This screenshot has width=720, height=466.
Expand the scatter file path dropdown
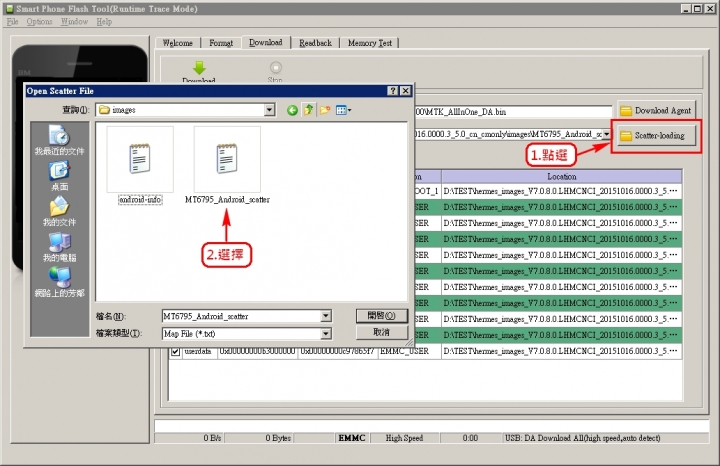click(607, 134)
